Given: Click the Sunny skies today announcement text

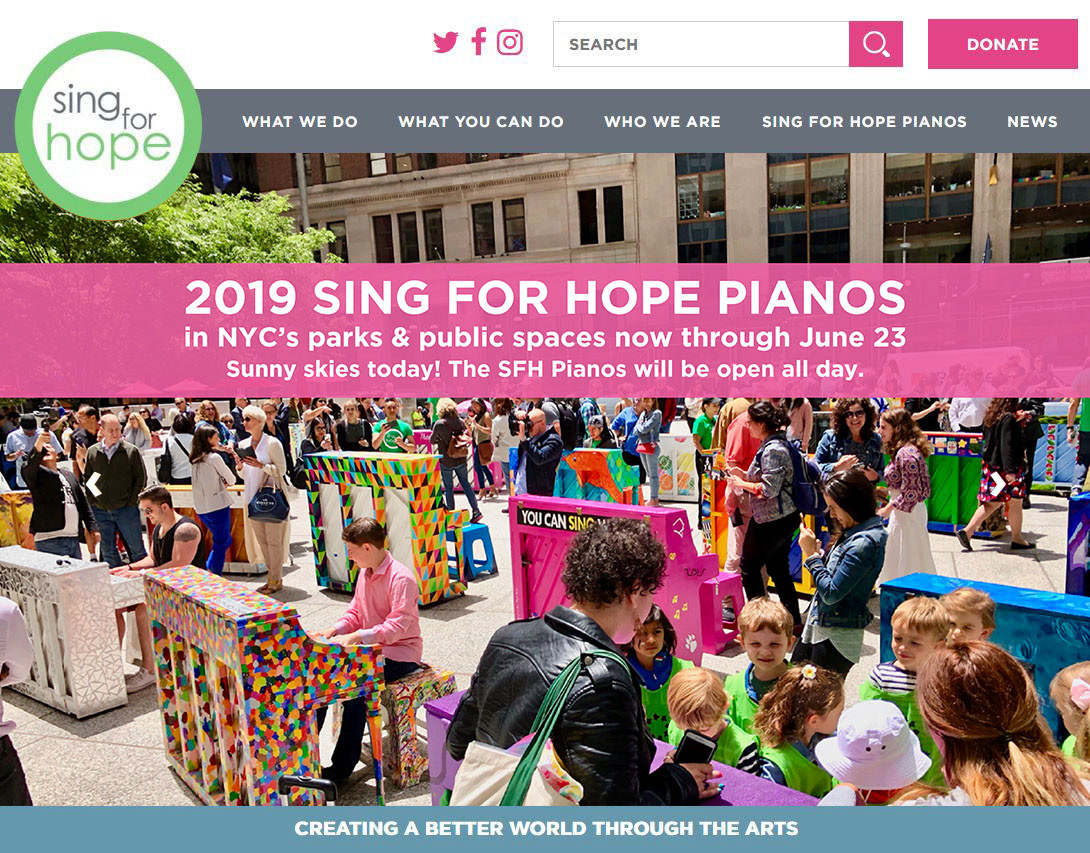Looking at the screenshot, I should [545, 368].
